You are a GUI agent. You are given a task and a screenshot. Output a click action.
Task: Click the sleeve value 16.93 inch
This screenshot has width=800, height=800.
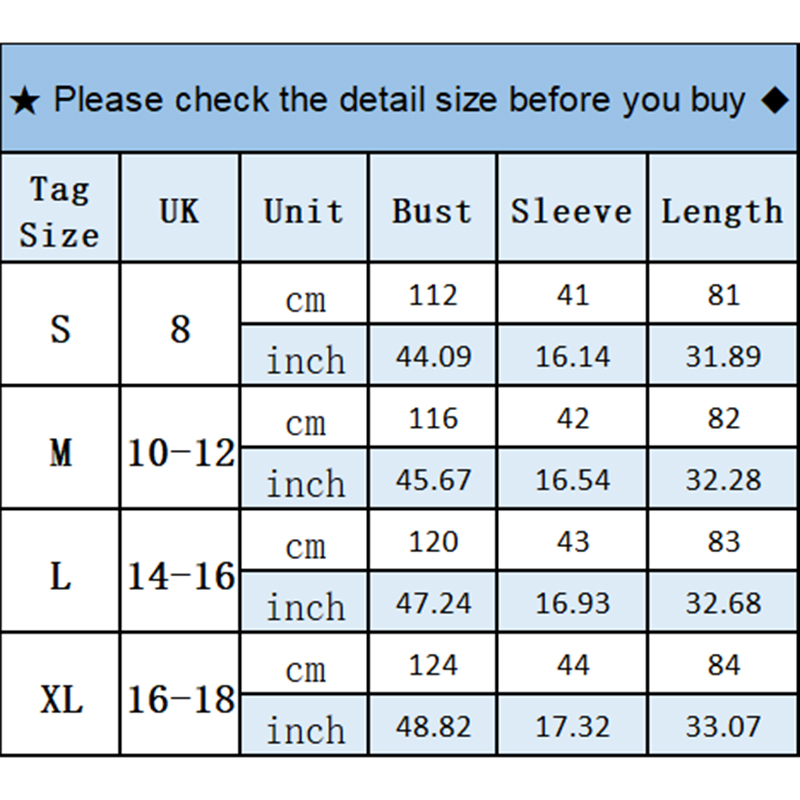coord(572,603)
